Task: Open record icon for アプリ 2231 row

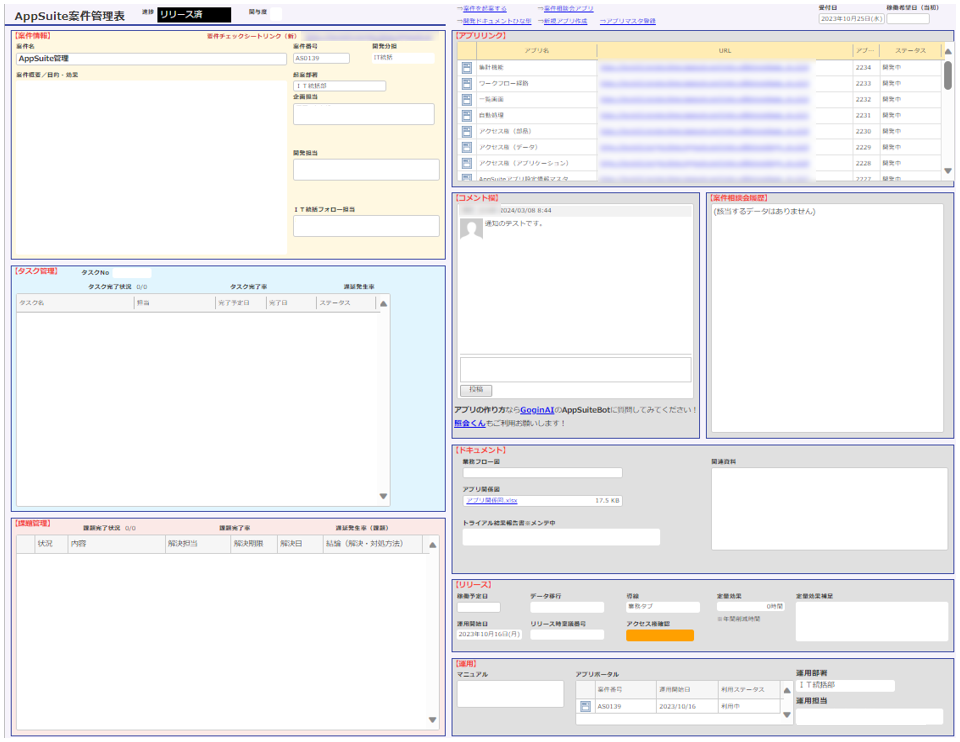Action: 467,116
